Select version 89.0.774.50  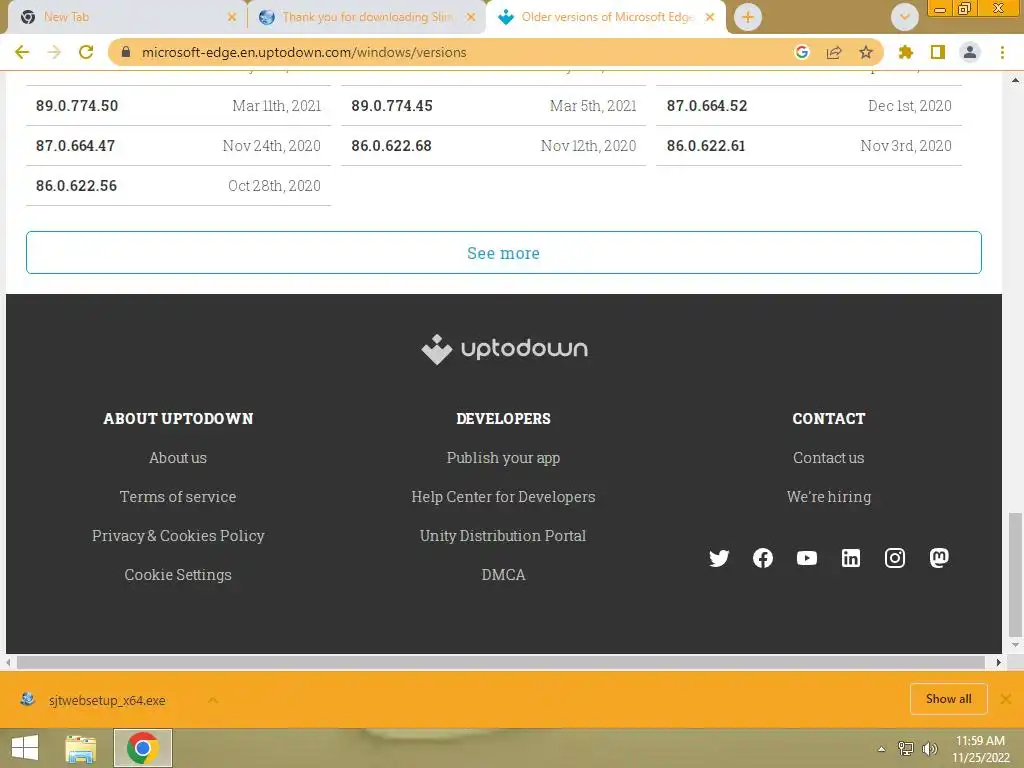[x=178, y=106]
